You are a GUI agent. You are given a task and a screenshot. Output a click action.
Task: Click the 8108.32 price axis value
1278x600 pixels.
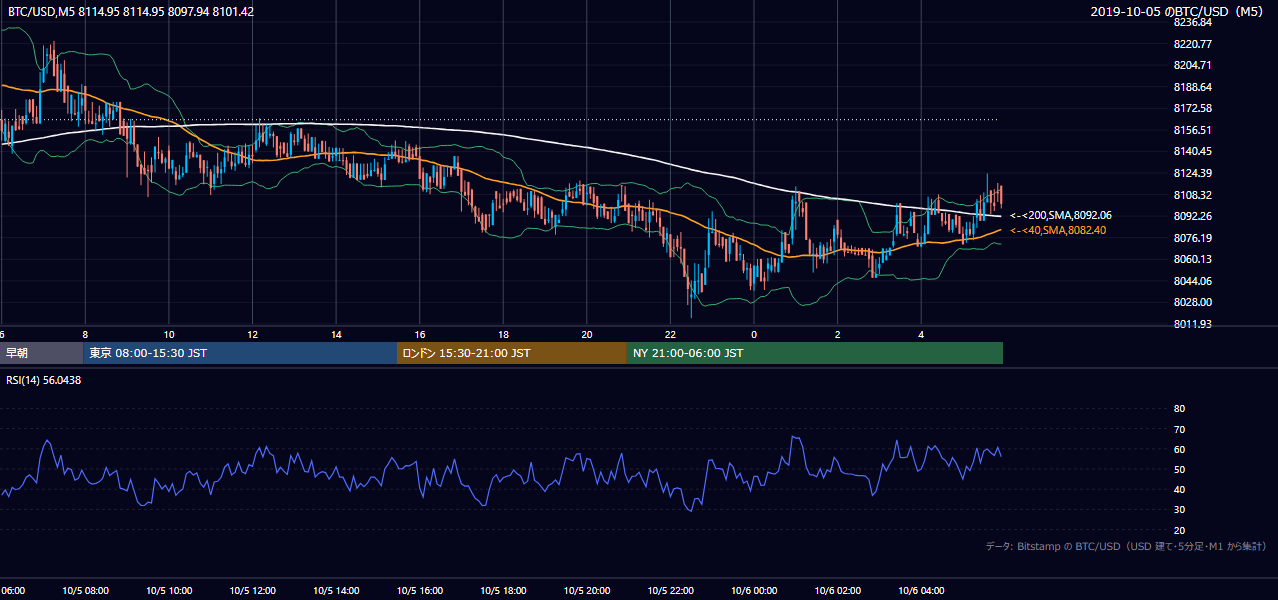[x=1192, y=195]
